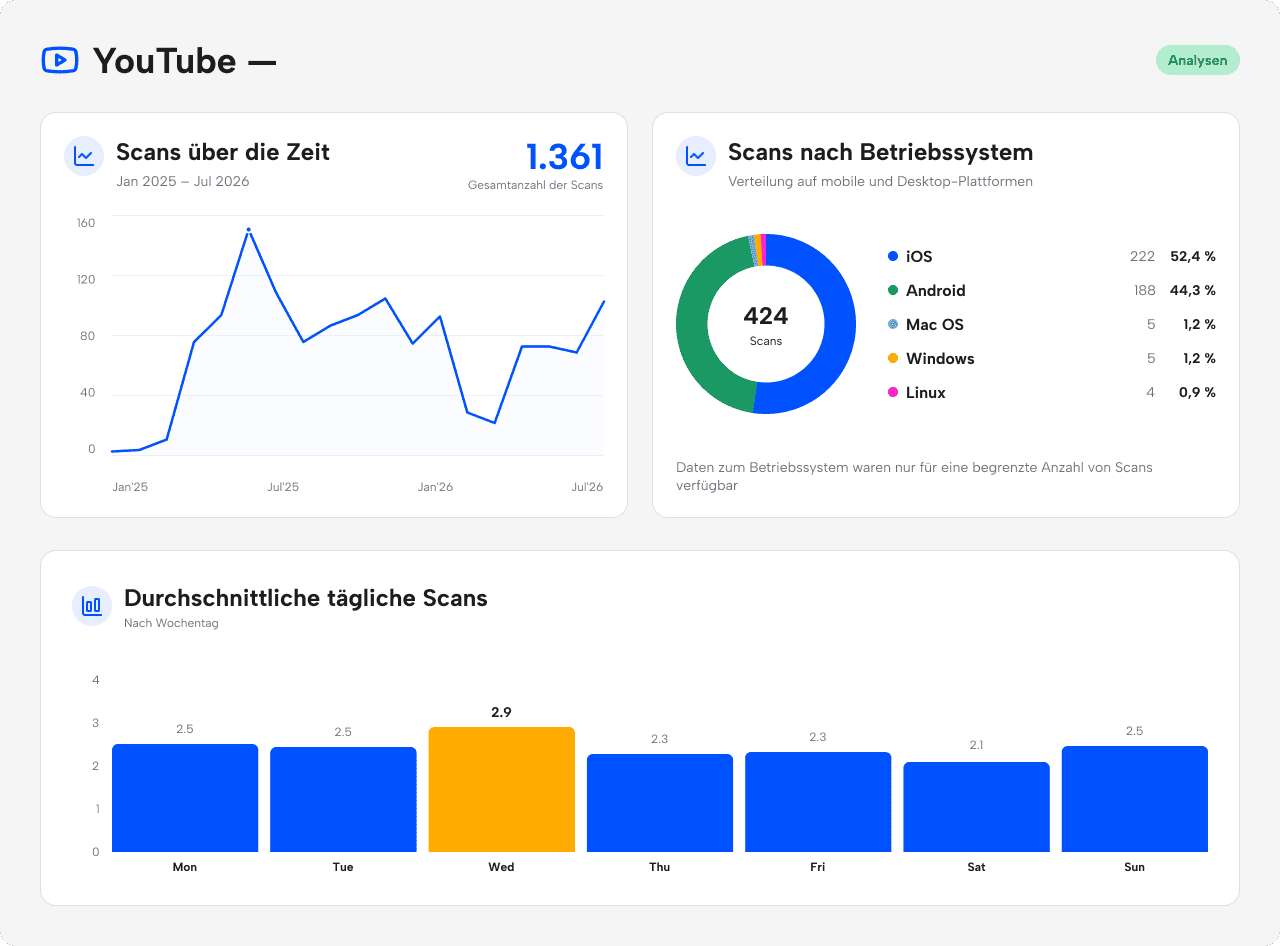Click the Mon bar in the weekday chart
The height and width of the screenshot is (946, 1280).
tap(185, 798)
